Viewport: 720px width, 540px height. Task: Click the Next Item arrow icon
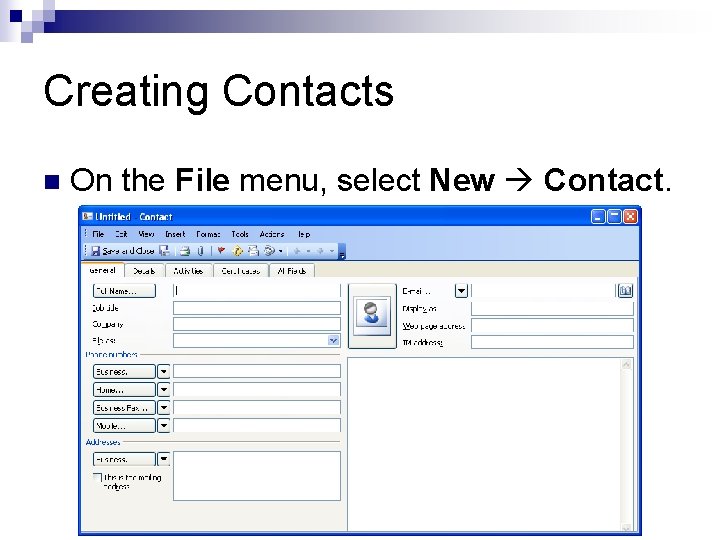[x=320, y=251]
